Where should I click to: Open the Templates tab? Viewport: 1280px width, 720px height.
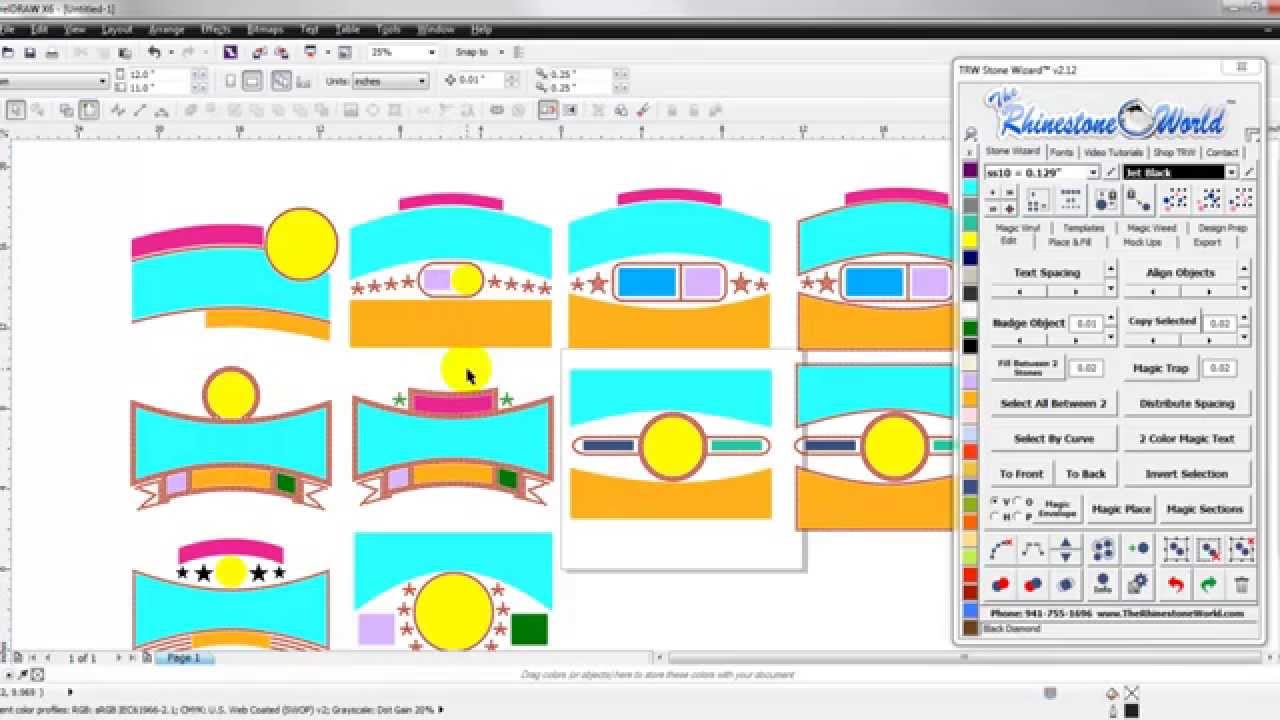pos(1083,228)
